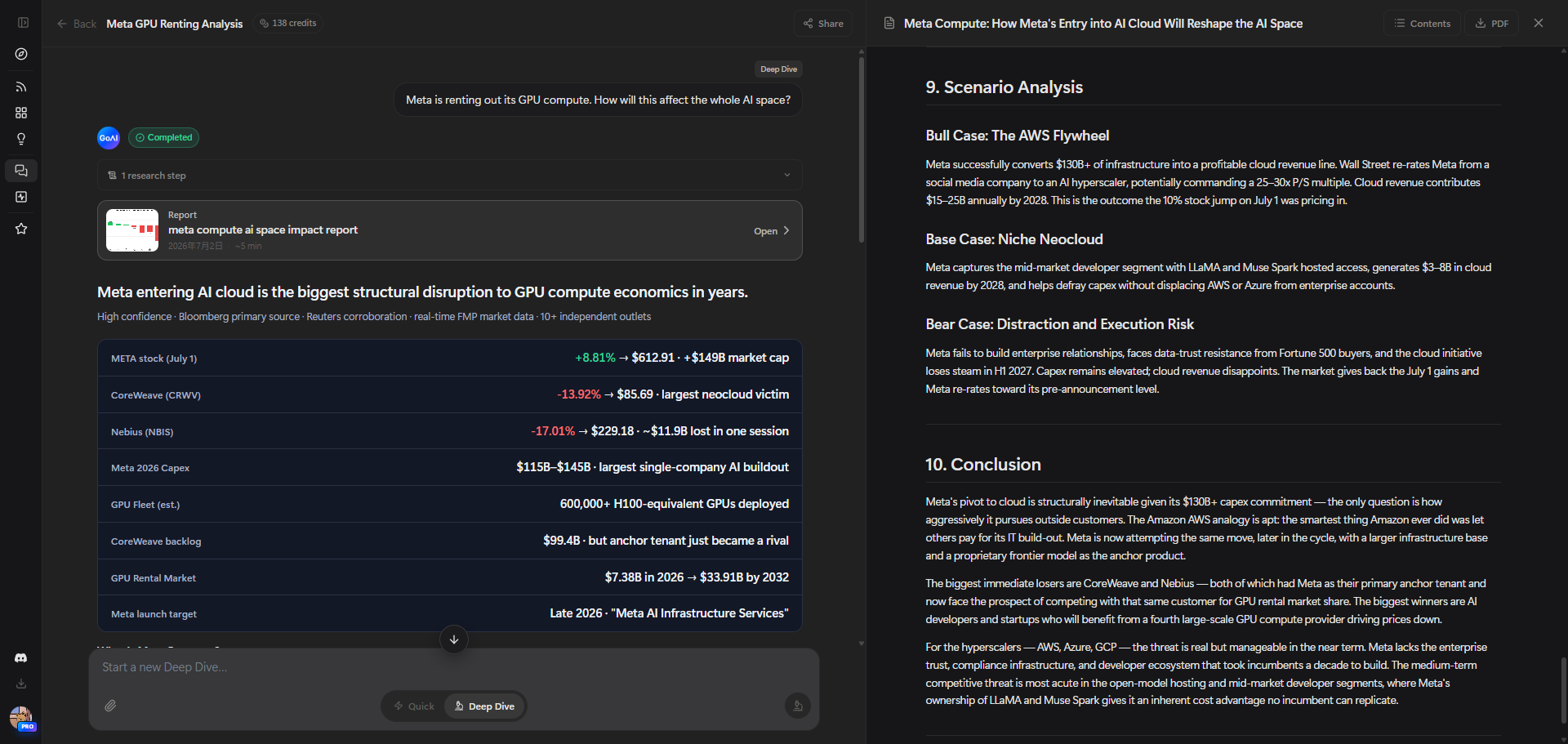This screenshot has height=744, width=1568.
Task: Open the lightning bolt sidebar icon
Action: pyautogui.click(x=21, y=197)
